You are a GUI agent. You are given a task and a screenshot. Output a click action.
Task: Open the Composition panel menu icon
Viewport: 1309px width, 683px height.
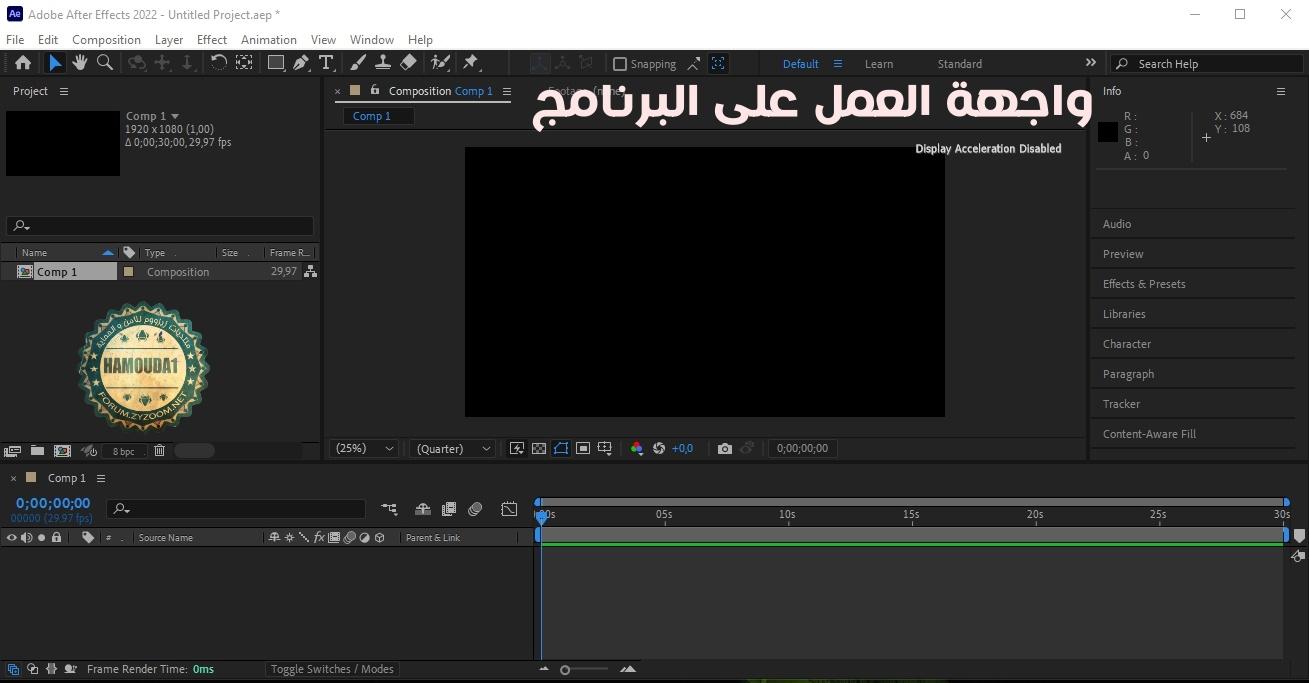506,91
